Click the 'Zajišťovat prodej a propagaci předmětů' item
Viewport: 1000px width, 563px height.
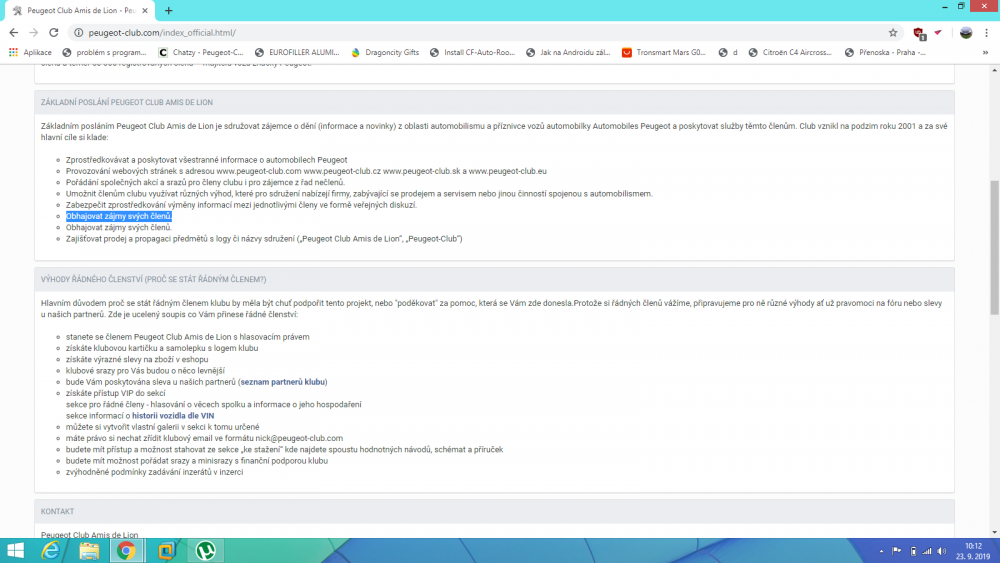(x=264, y=238)
